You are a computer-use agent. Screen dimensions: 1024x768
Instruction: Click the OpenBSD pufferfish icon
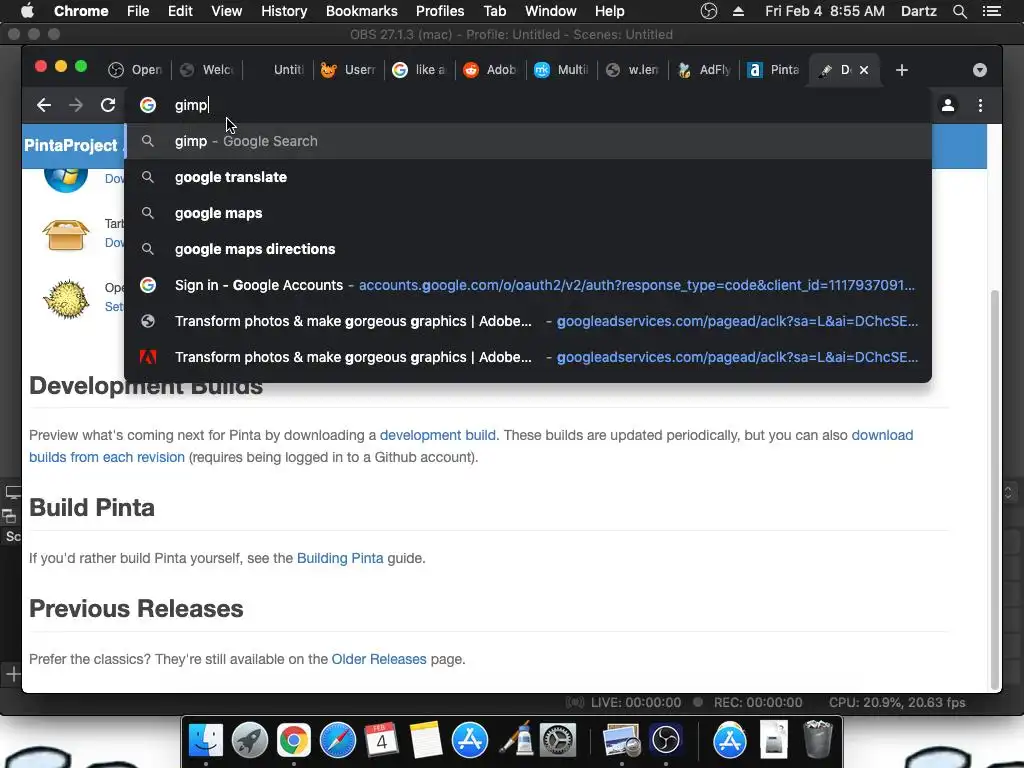tap(65, 299)
